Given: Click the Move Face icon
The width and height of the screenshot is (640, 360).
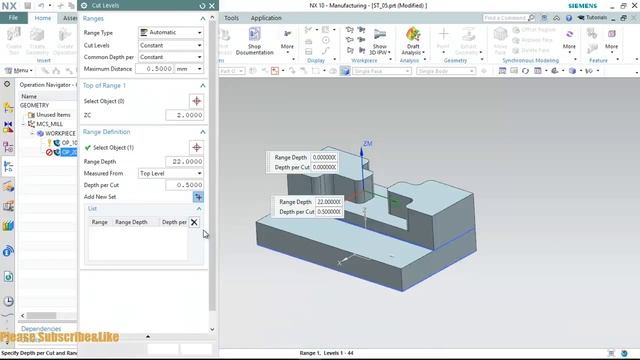Looking at the screenshot, I should tap(500, 41).
